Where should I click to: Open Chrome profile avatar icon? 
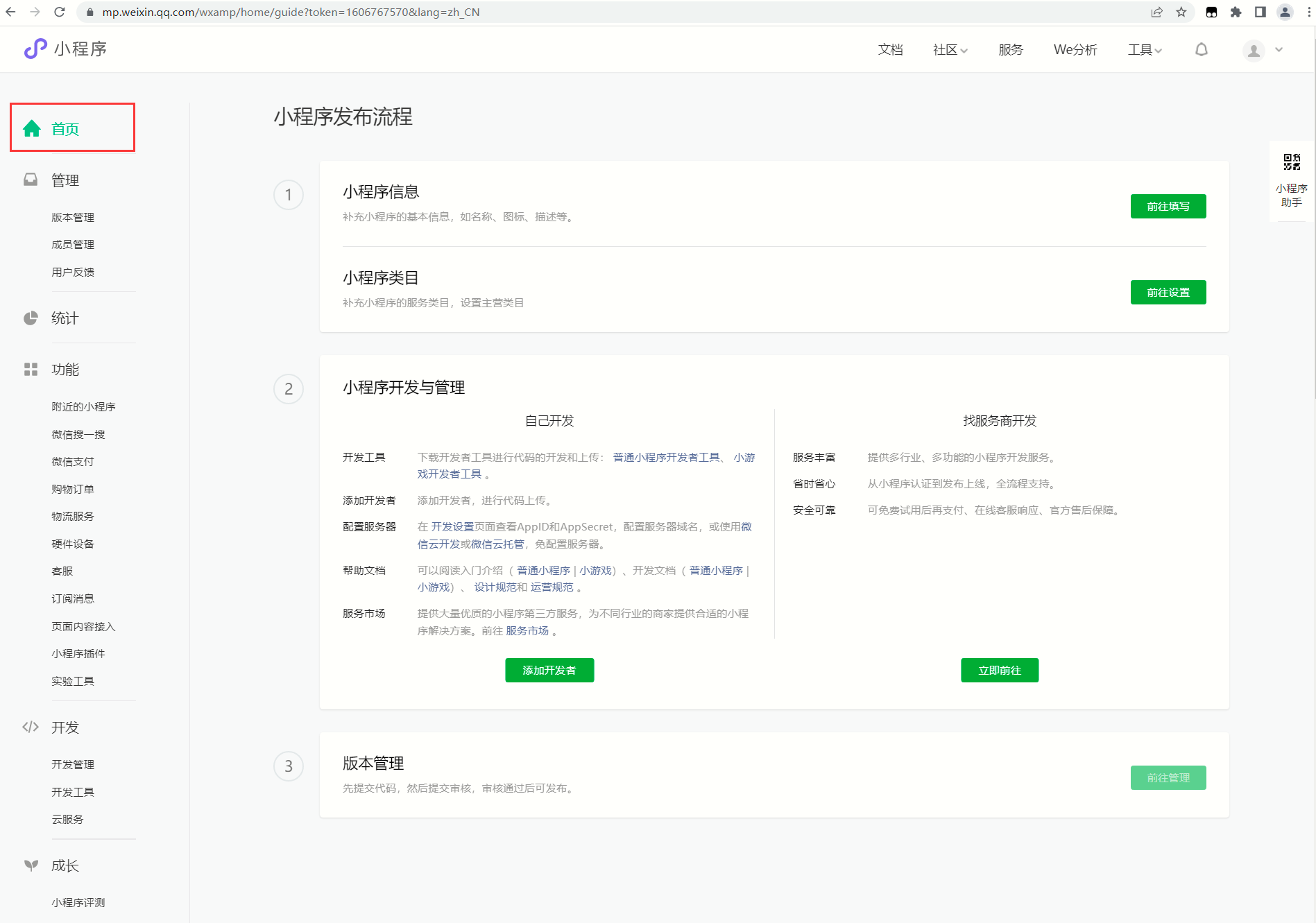click(1285, 12)
